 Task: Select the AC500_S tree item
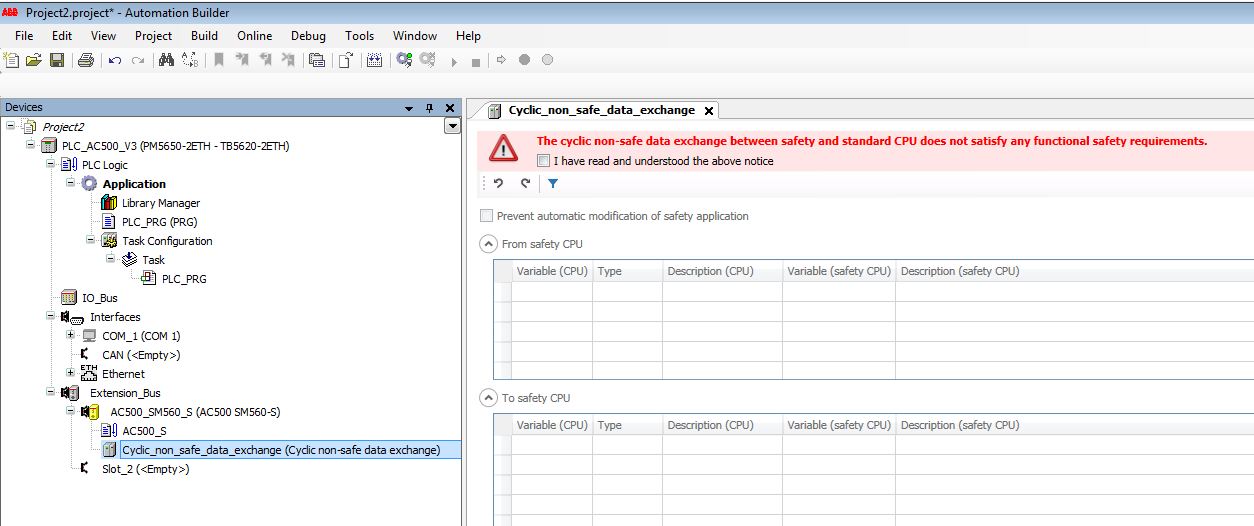coord(144,431)
